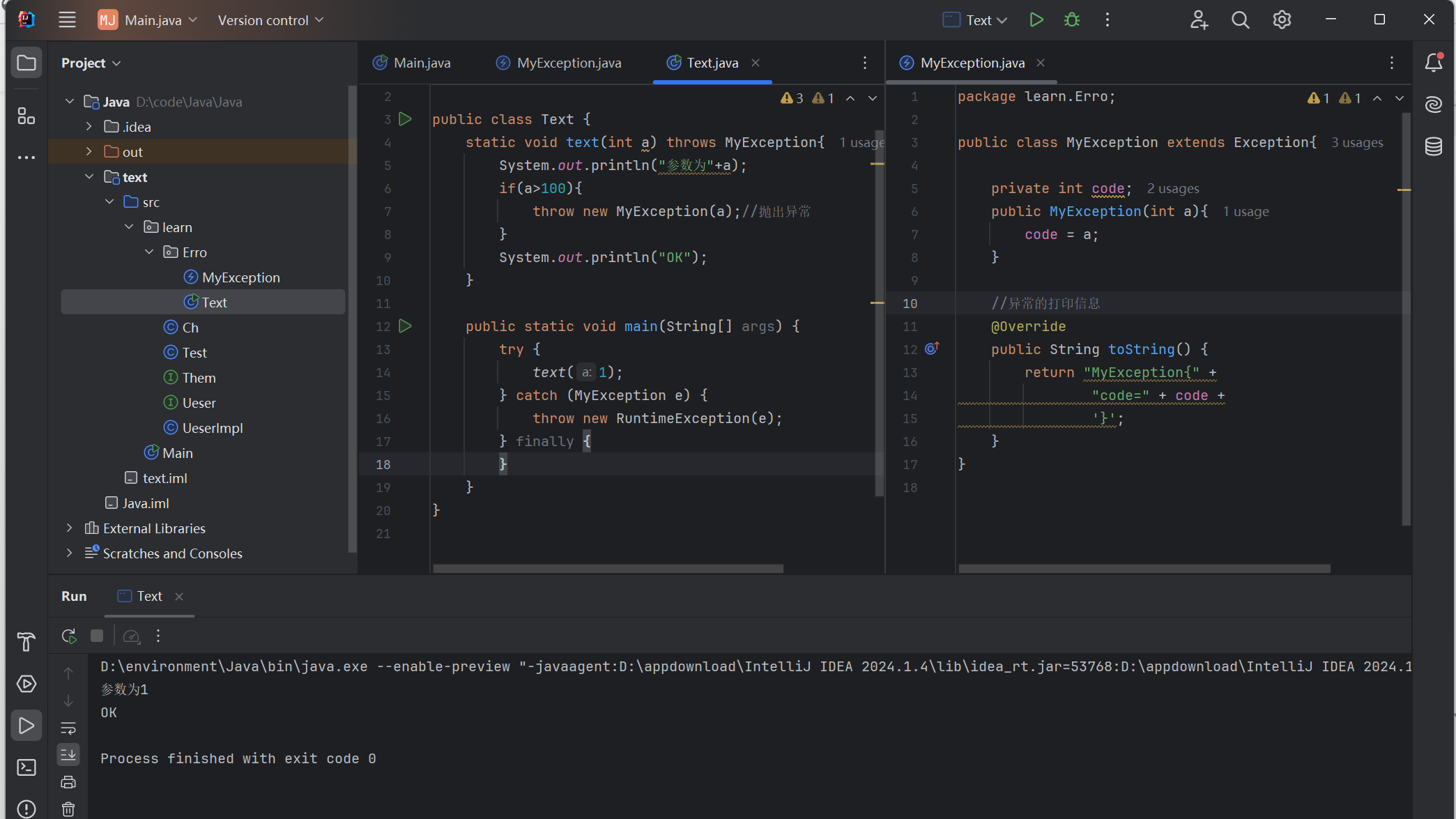This screenshot has width=1456, height=819.
Task: Open Project tool window folder icon
Action: [26, 63]
